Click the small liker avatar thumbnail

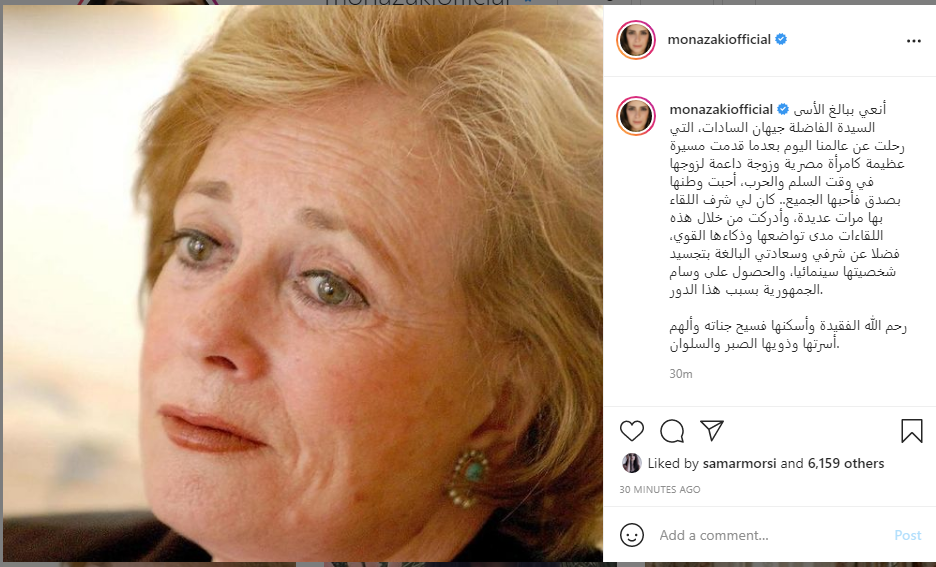(632, 463)
